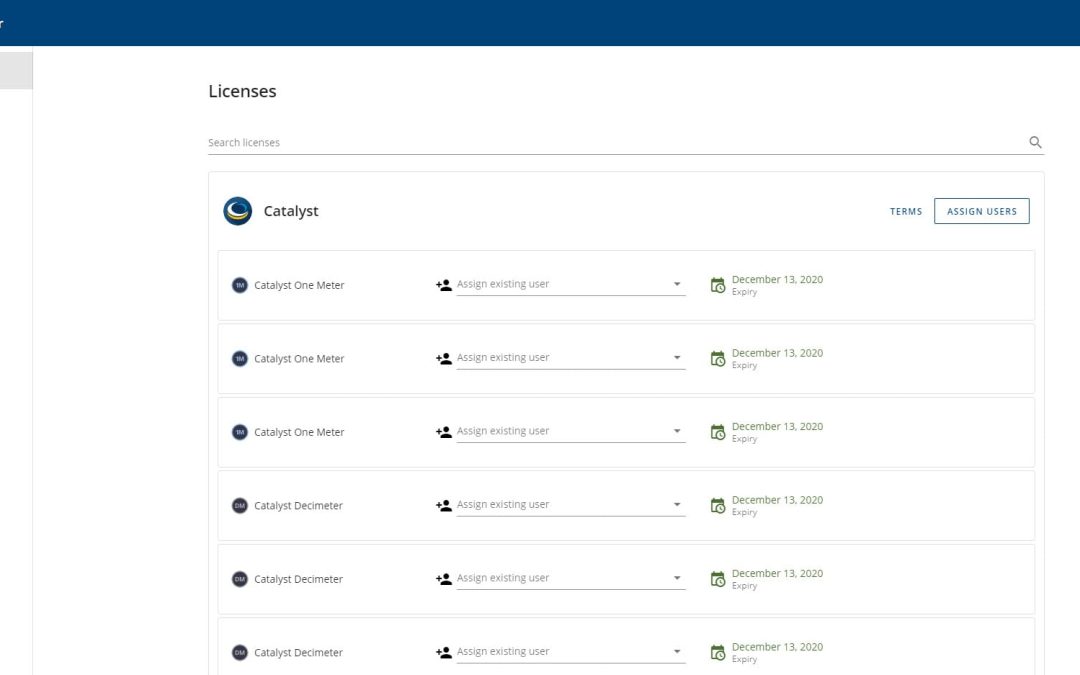Click the Catalyst product logo
The height and width of the screenshot is (675, 1080).
[x=238, y=211]
